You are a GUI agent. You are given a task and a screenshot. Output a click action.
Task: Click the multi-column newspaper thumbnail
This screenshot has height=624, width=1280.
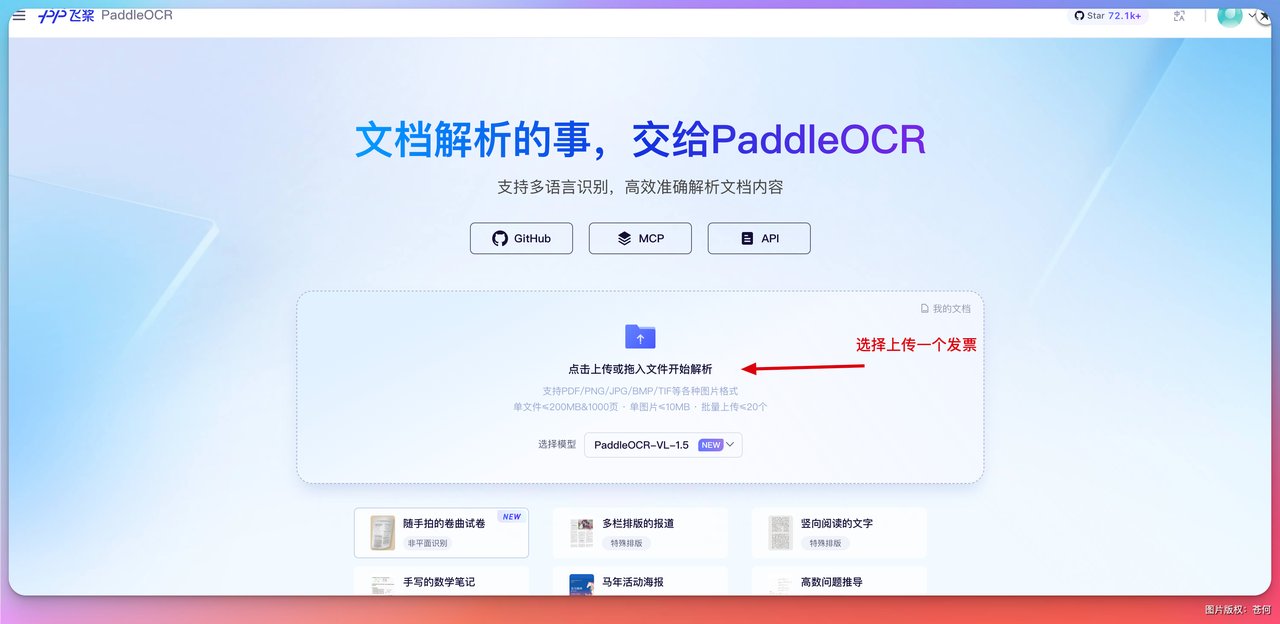point(582,533)
